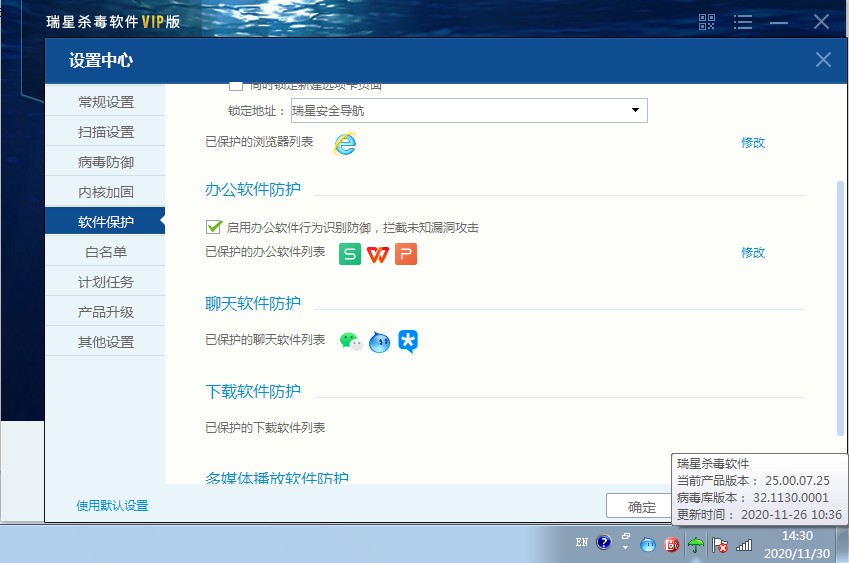Switch to 扫描设置 section

pyautogui.click(x=105, y=132)
